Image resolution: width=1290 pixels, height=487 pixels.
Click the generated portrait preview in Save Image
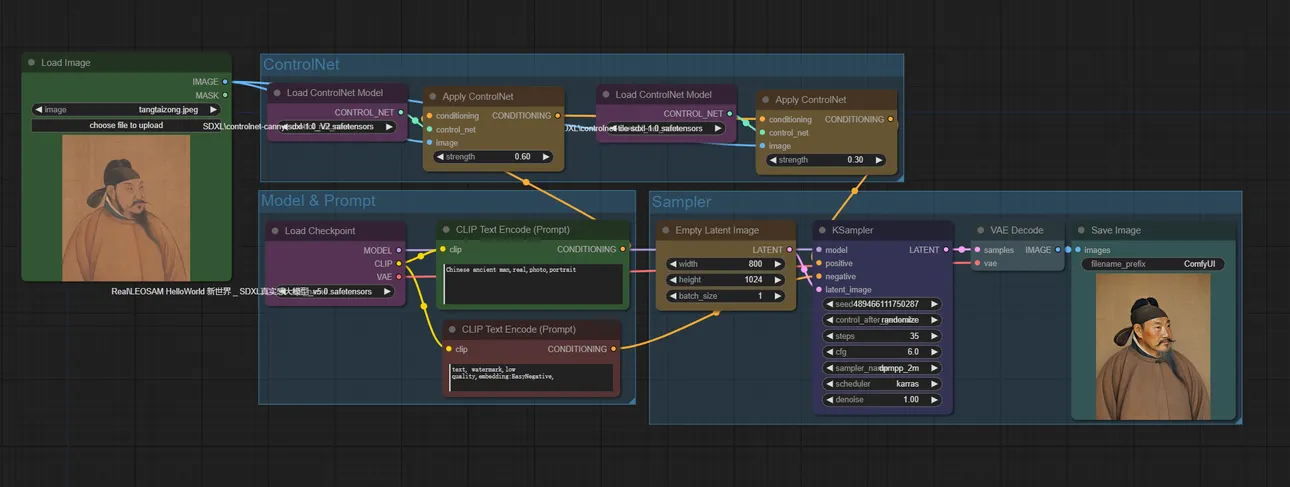click(x=1152, y=347)
